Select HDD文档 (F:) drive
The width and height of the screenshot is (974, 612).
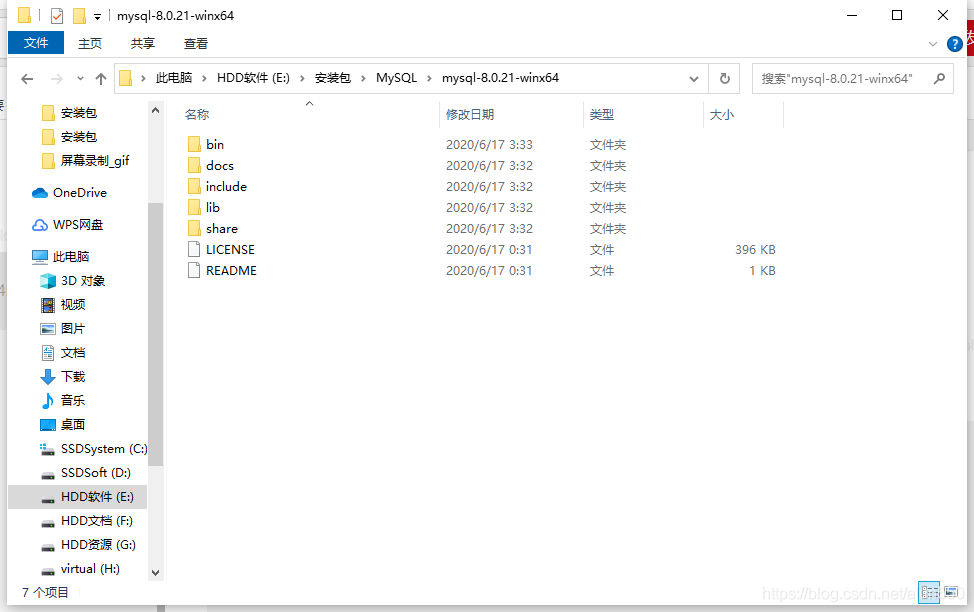click(86, 521)
